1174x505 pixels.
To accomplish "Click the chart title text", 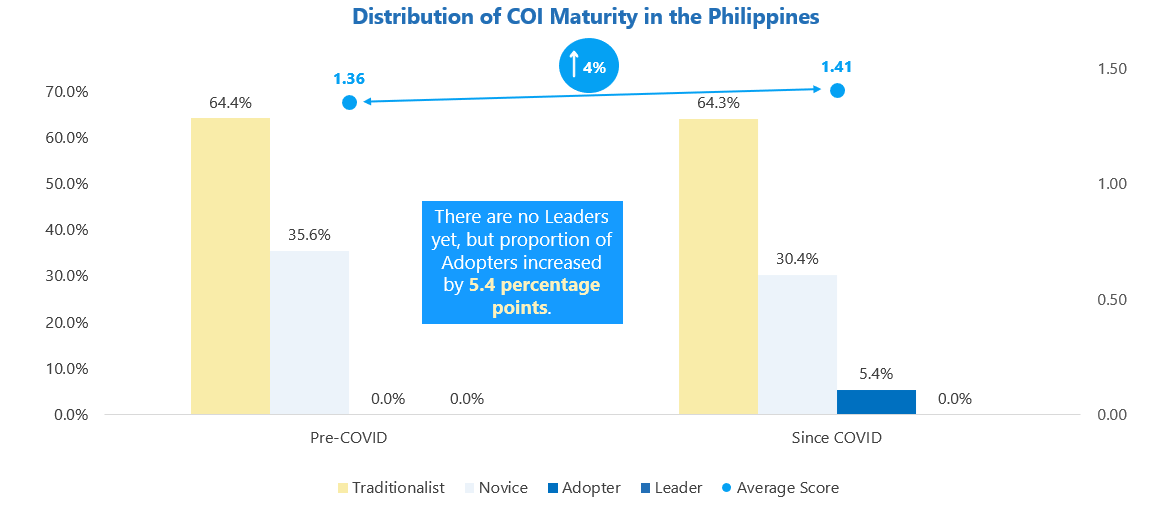I will [586, 17].
